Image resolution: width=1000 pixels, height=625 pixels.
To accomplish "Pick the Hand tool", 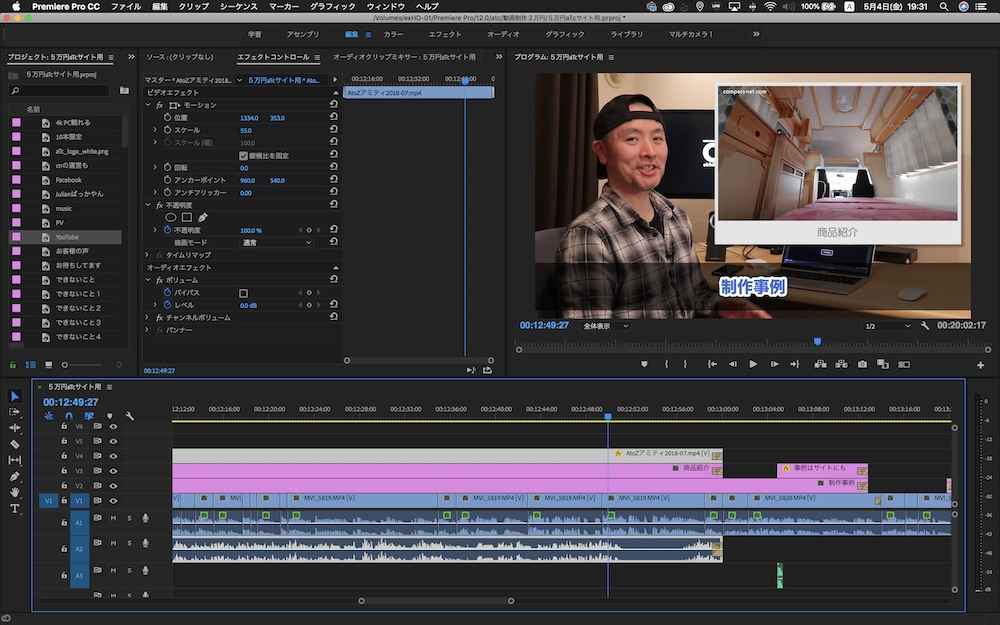I will [x=15, y=492].
